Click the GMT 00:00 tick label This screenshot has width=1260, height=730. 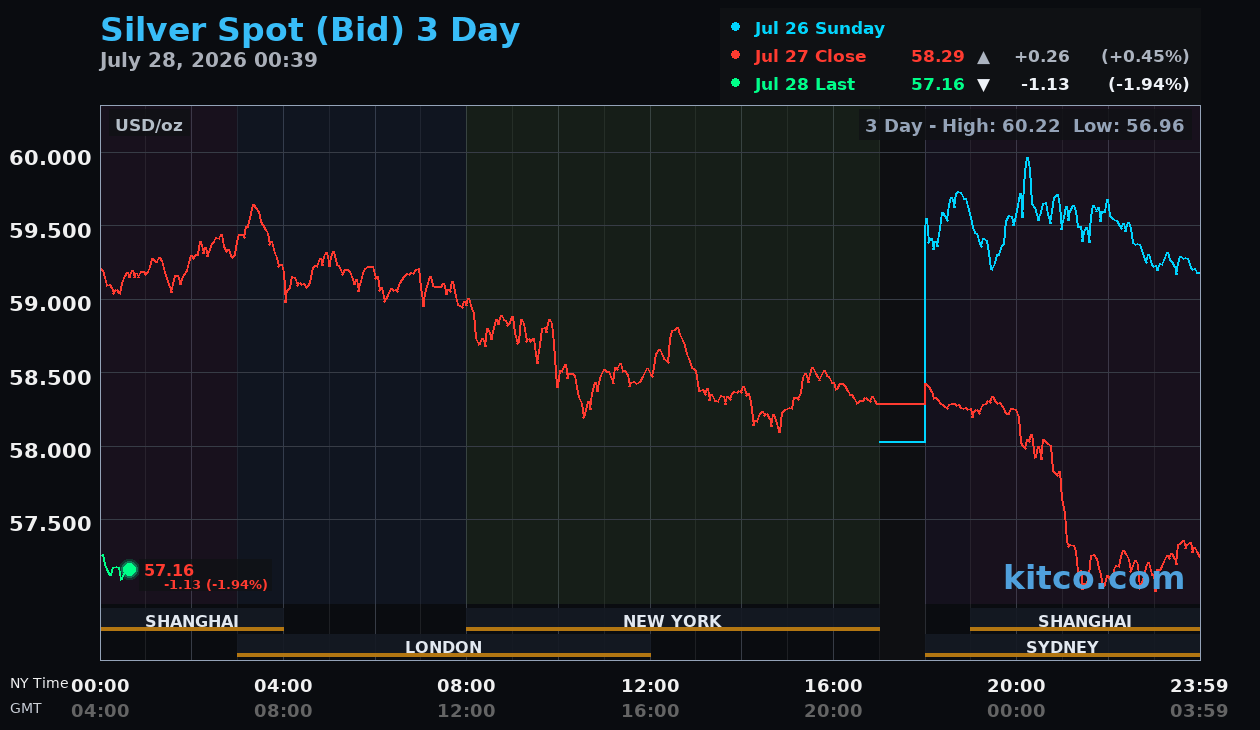coord(1016,711)
